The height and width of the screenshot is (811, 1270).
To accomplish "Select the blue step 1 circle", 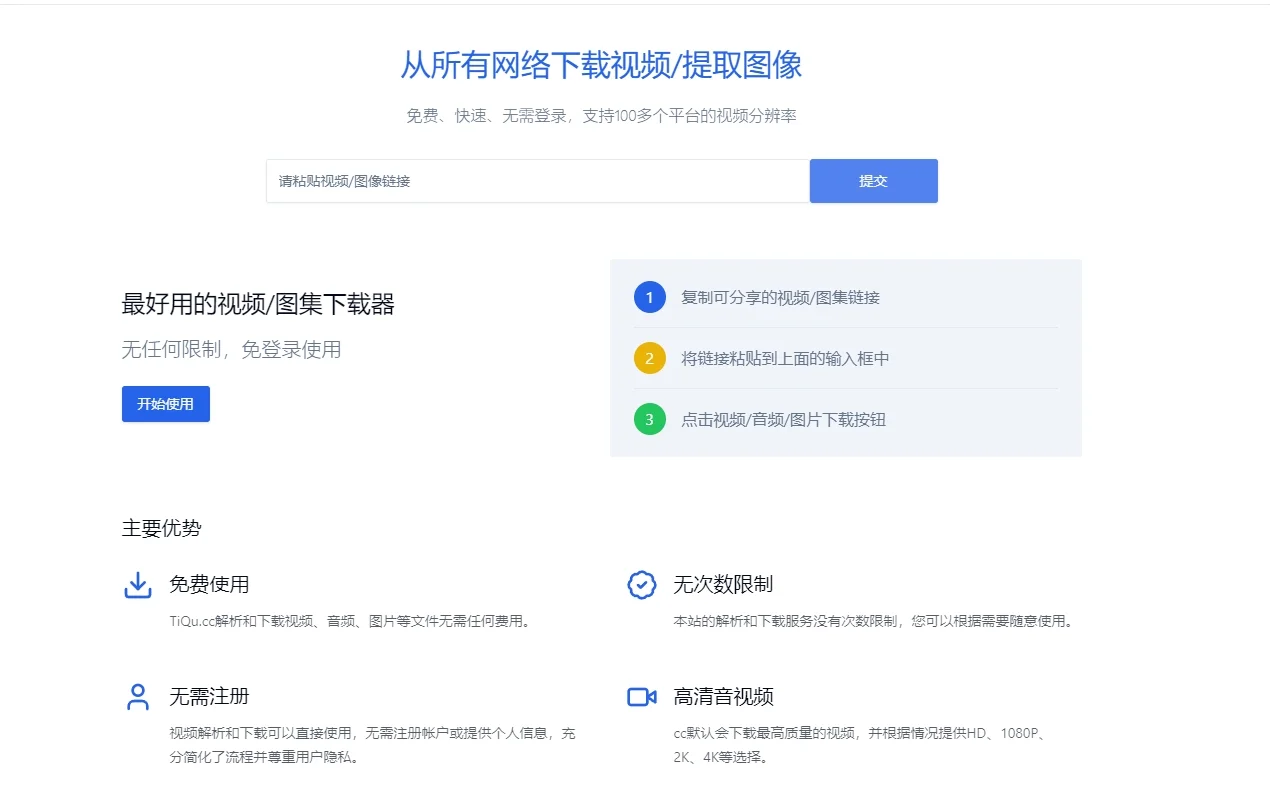I will click(x=649, y=297).
